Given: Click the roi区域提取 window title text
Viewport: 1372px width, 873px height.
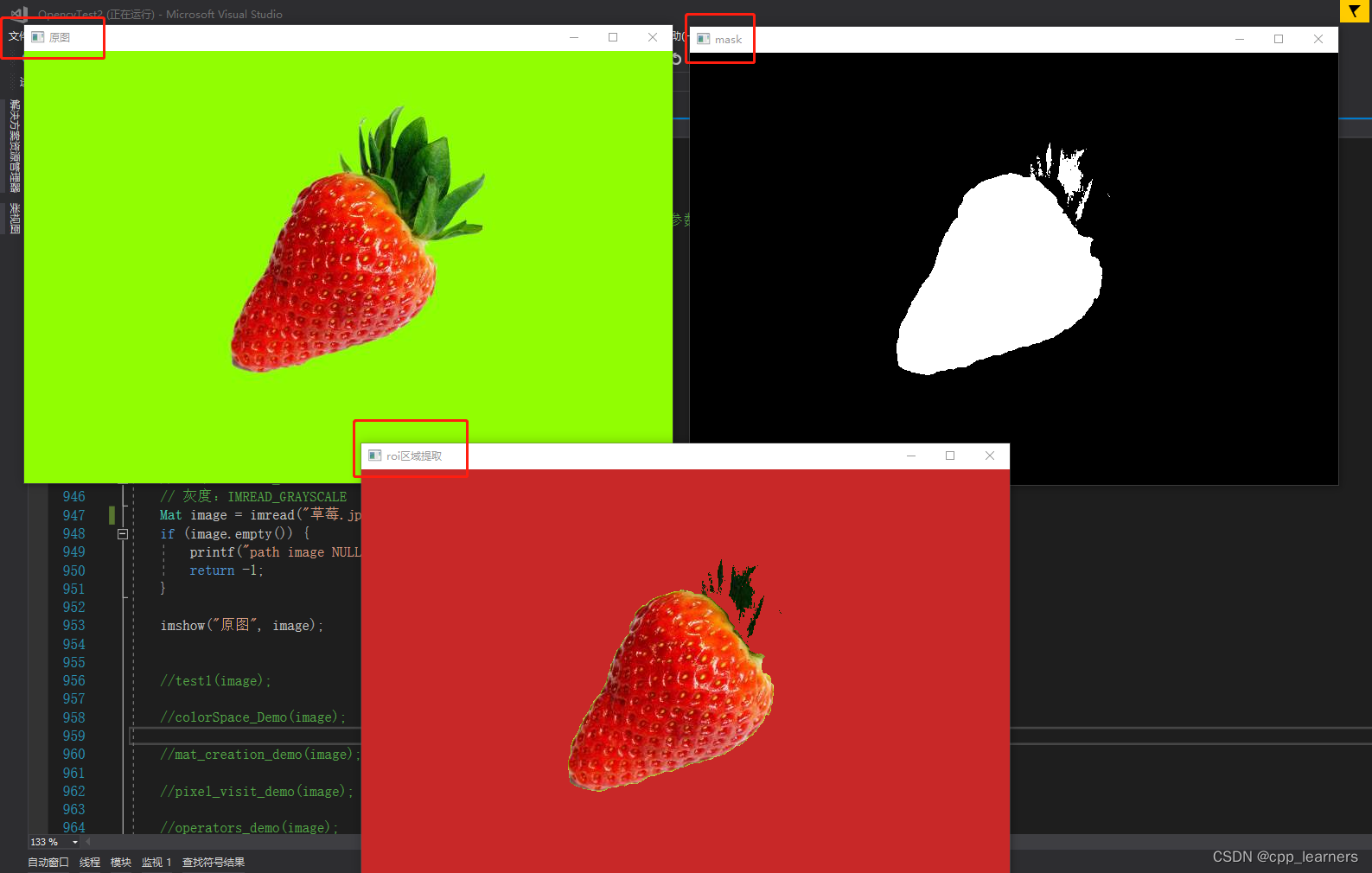Looking at the screenshot, I should coord(414,456).
